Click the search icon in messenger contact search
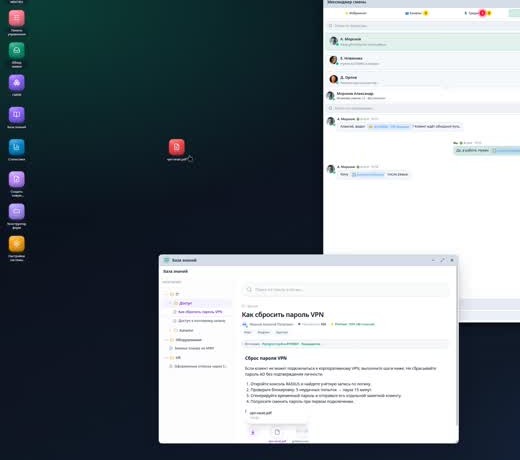The width and height of the screenshot is (520, 460). 330,26
